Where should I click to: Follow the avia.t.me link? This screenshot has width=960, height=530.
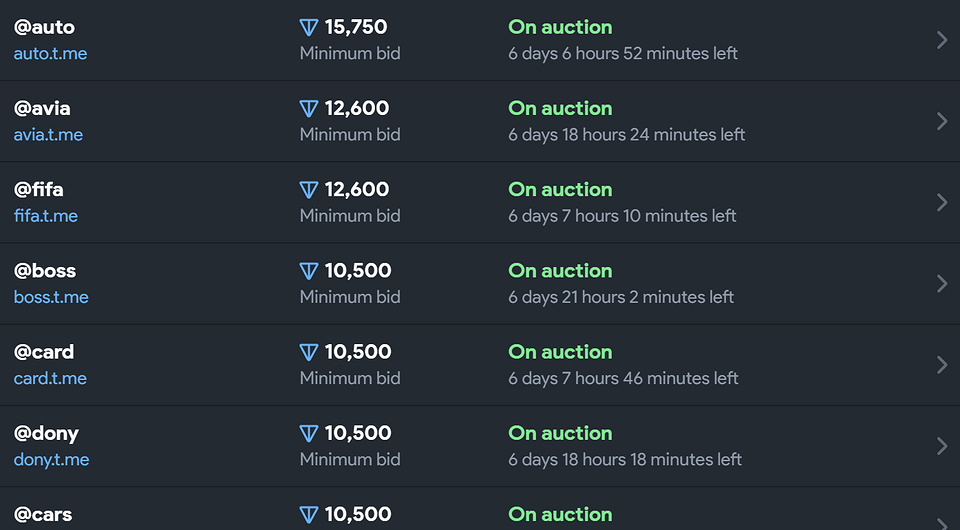[48, 134]
